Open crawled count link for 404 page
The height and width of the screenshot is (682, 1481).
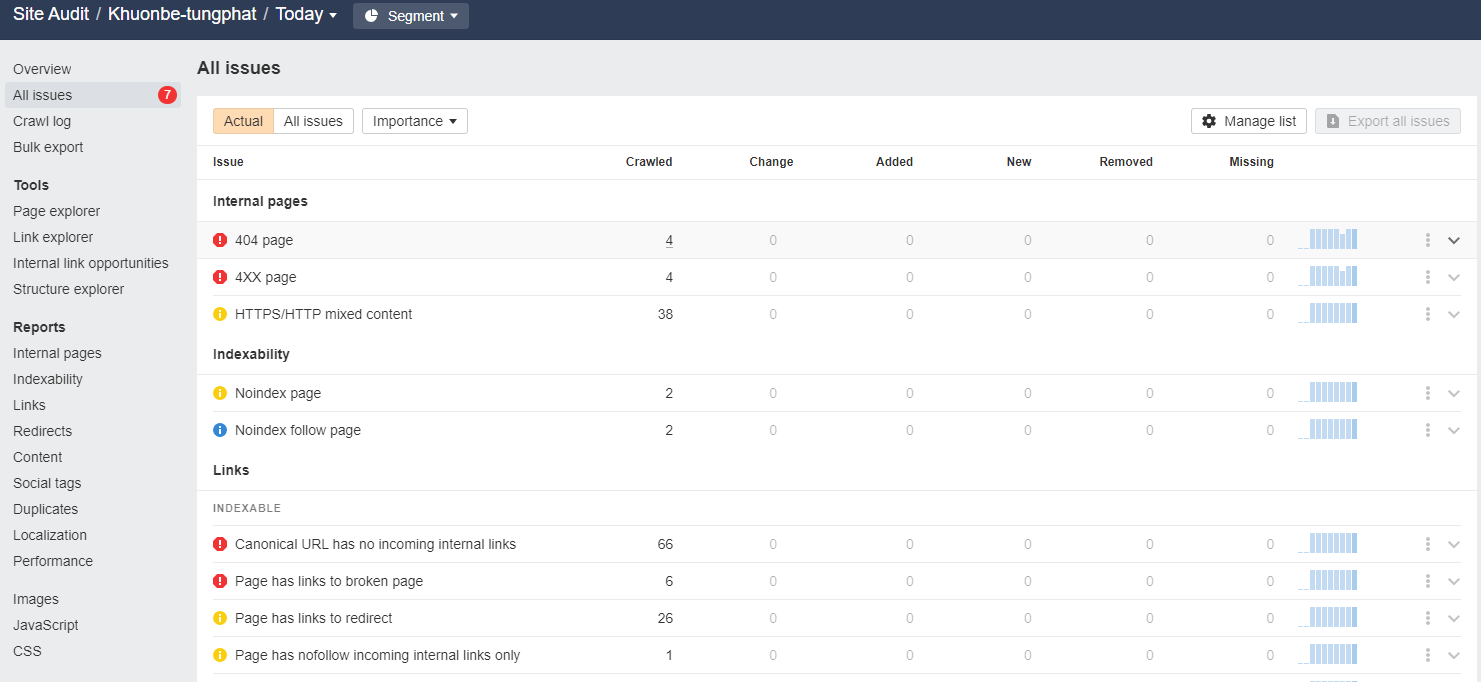(x=669, y=240)
